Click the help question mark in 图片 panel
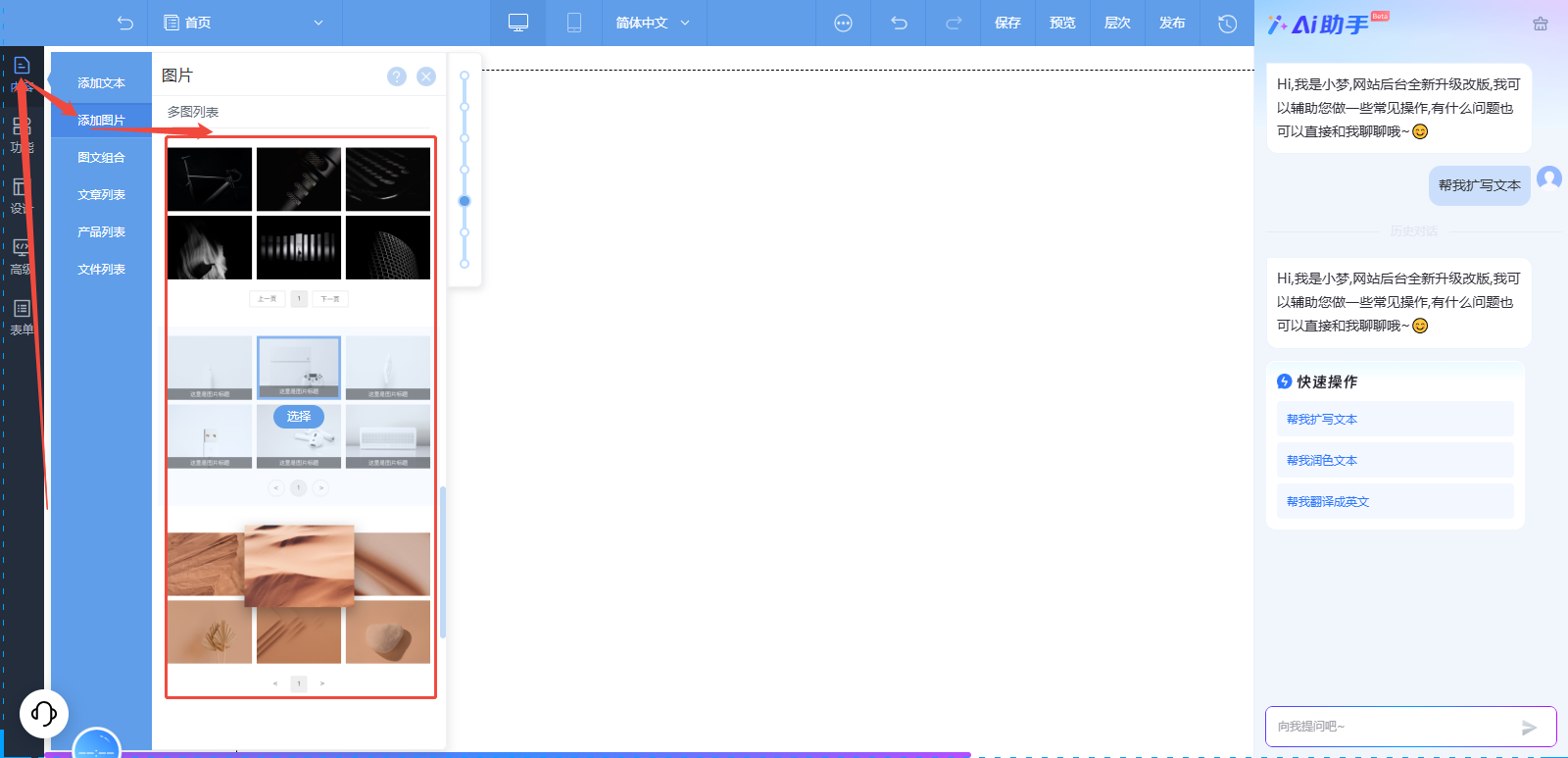Screen dimensions: 1568x758 tap(397, 76)
